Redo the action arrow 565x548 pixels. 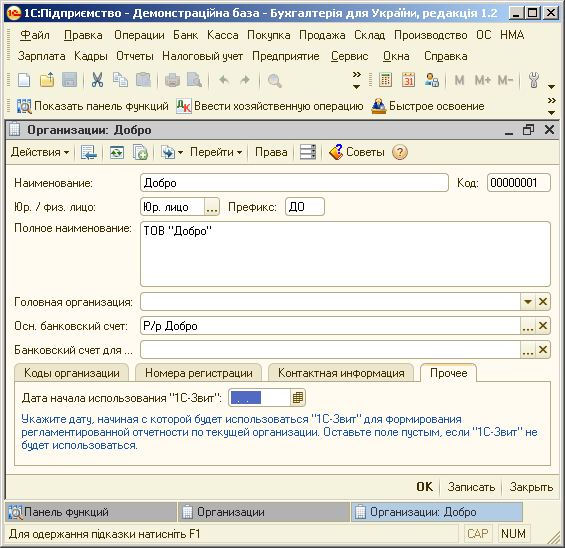tap(245, 80)
